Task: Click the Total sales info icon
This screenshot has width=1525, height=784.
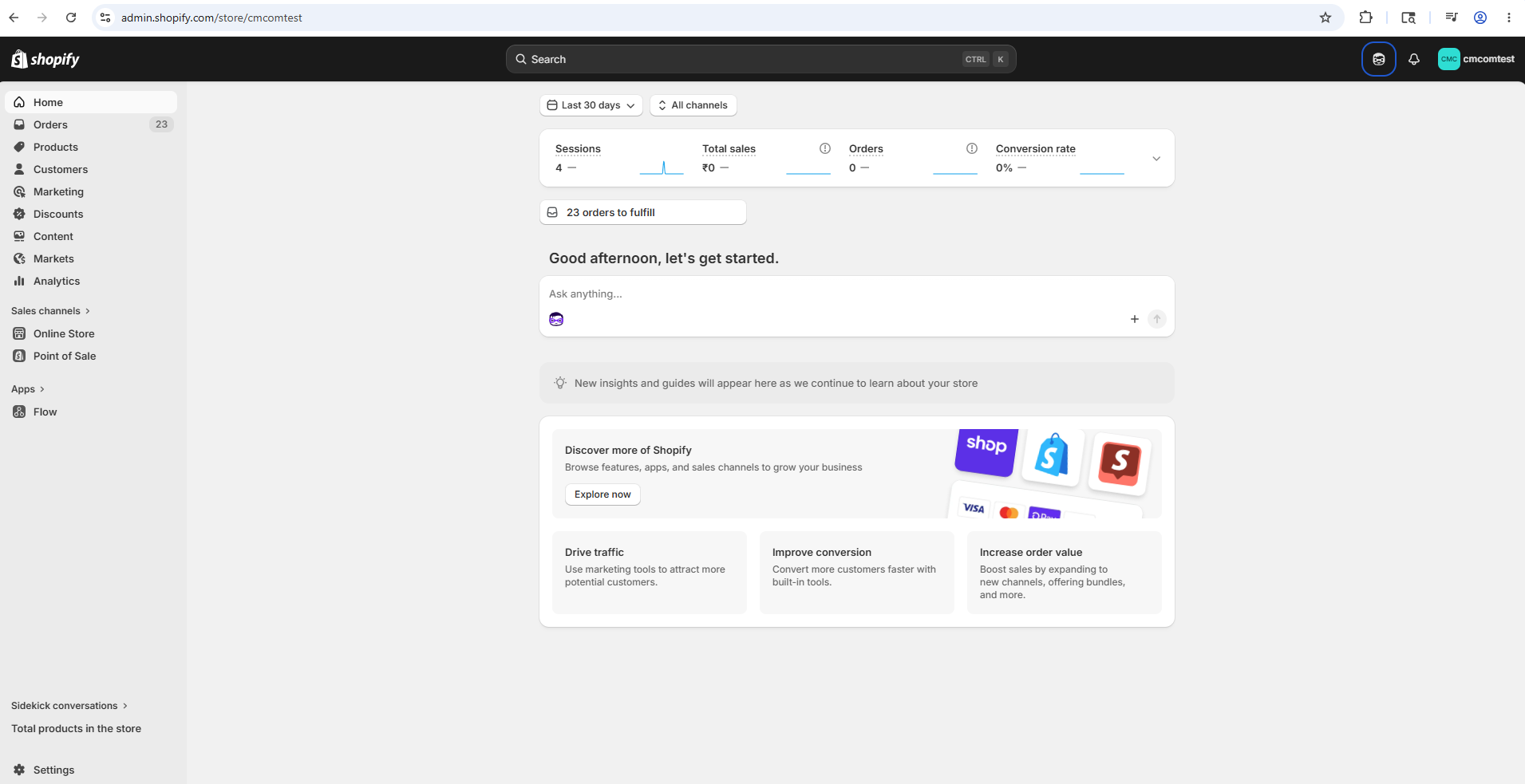Action: tap(825, 148)
